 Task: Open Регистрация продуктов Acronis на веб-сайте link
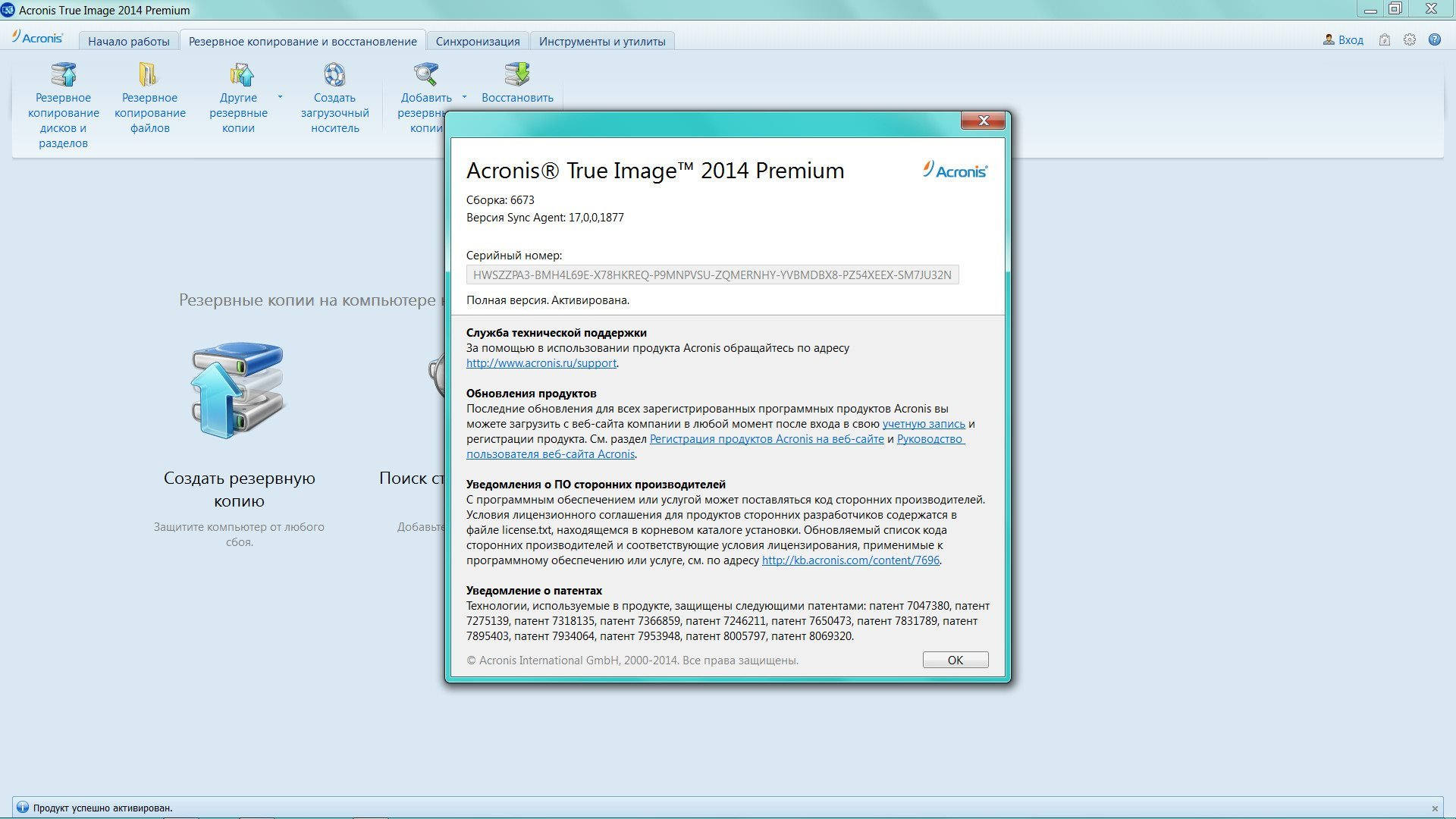click(x=767, y=439)
